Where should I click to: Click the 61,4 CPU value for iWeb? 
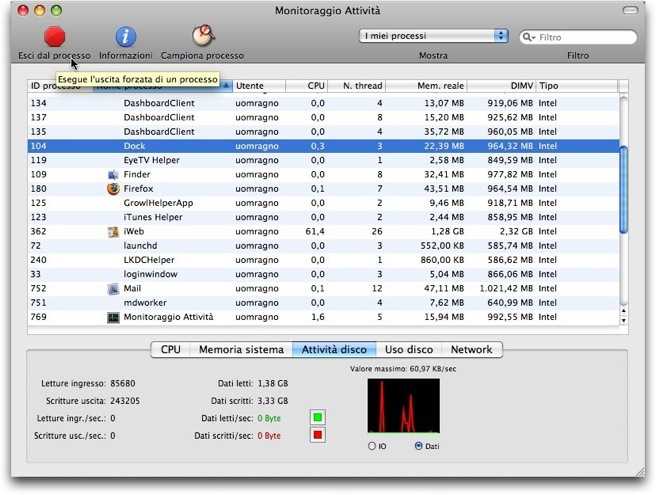(x=315, y=231)
